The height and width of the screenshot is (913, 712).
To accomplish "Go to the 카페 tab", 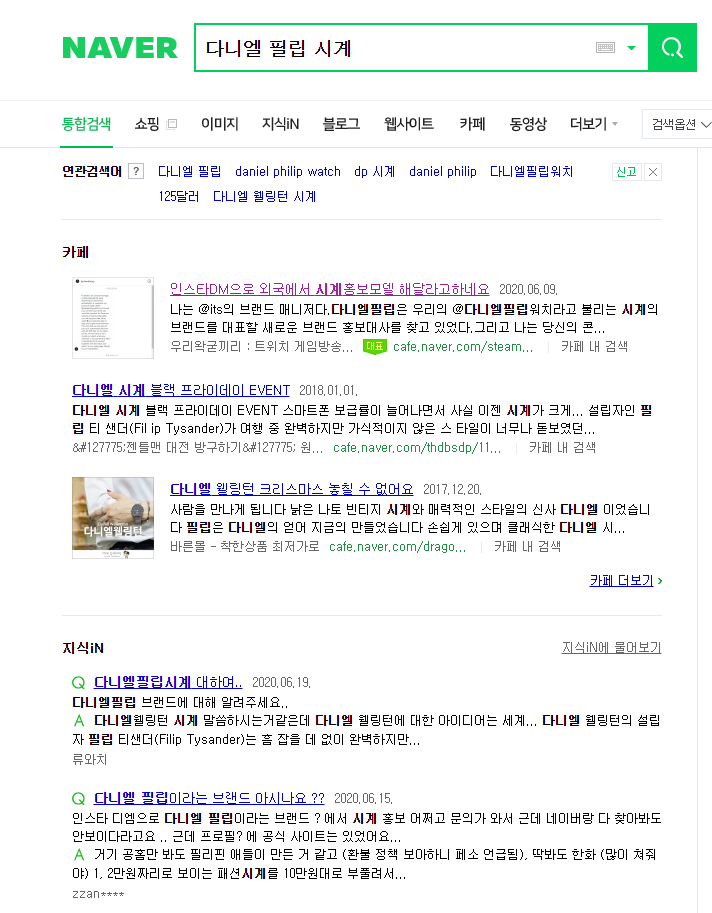I will (472, 123).
